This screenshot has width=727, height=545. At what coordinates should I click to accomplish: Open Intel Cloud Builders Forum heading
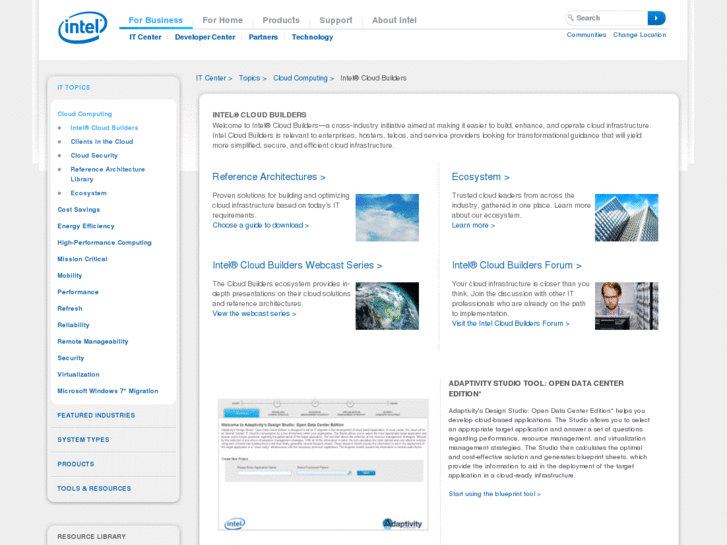click(517, 265)
